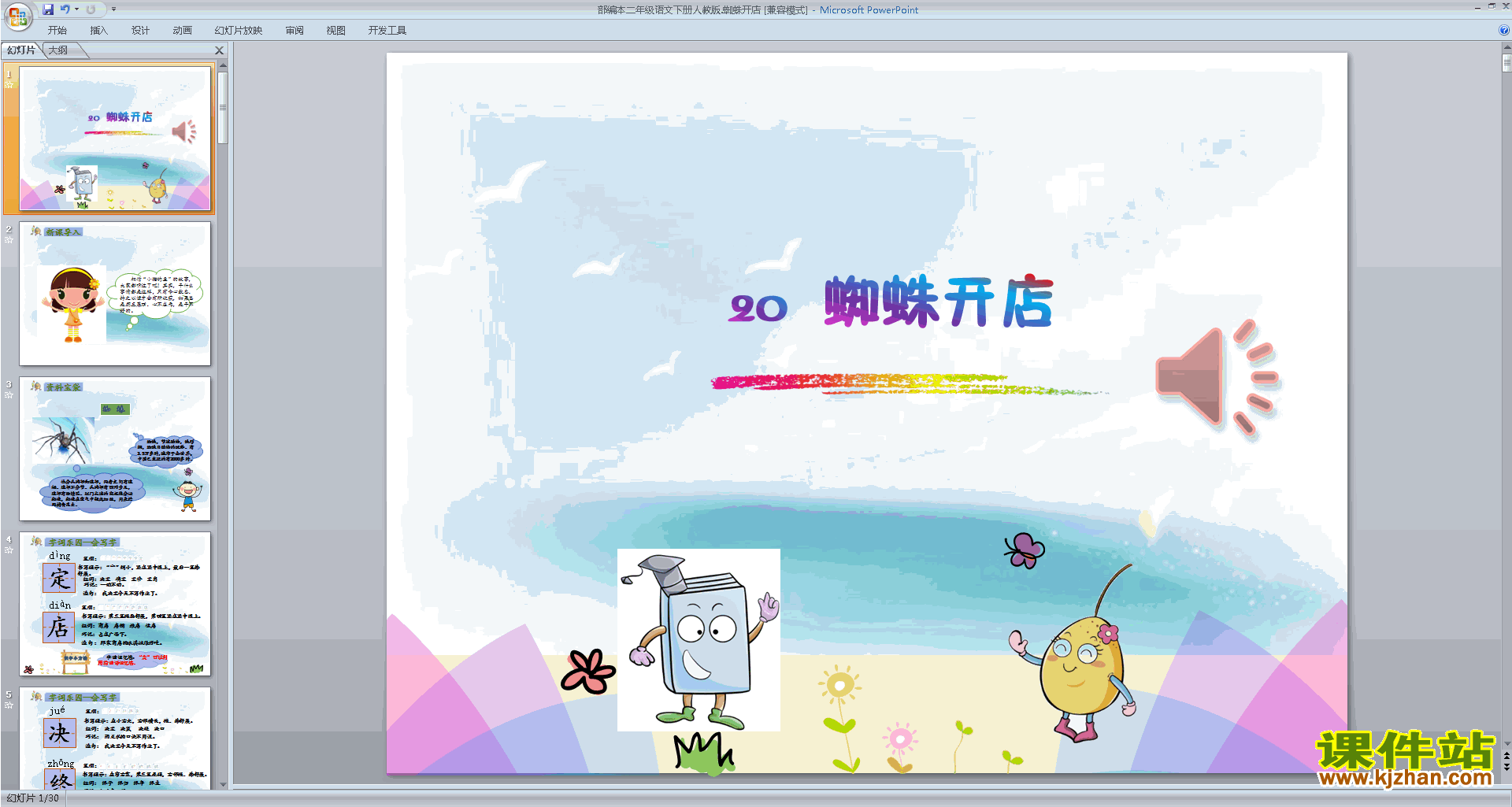The width and height of the screenshot is (1512, 807).
Task: Save presentation via quick access toolbar
Action: (48, 9)
